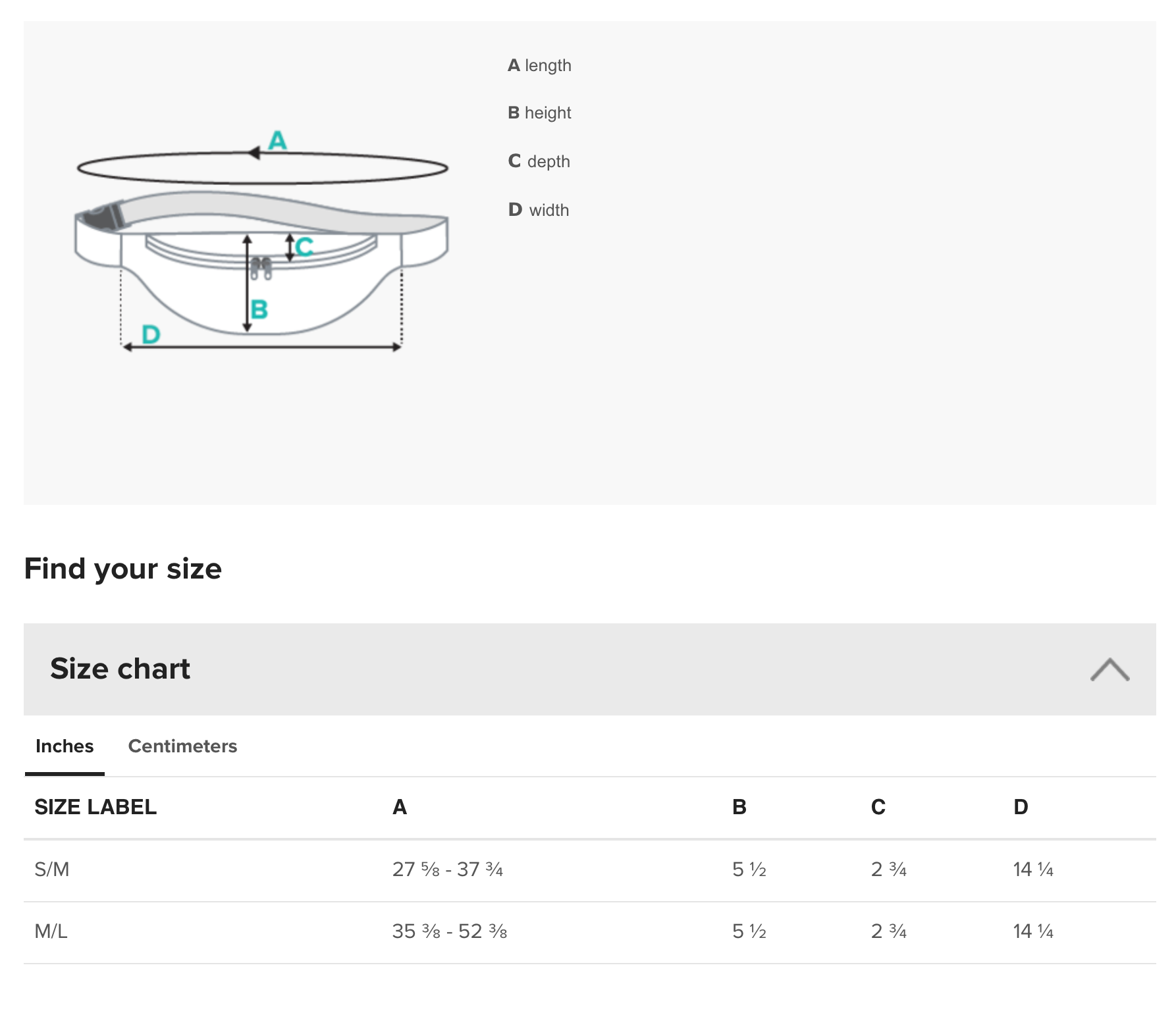The height and width of the screenshot is (1011, 1176).
Task: Click the 'Find your size' heading
Action: (123, 569)
